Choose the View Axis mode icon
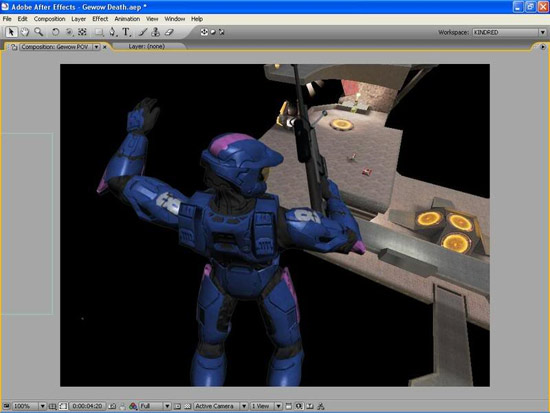Viewport: 550px width, 413px height. (x=221, y=32)
